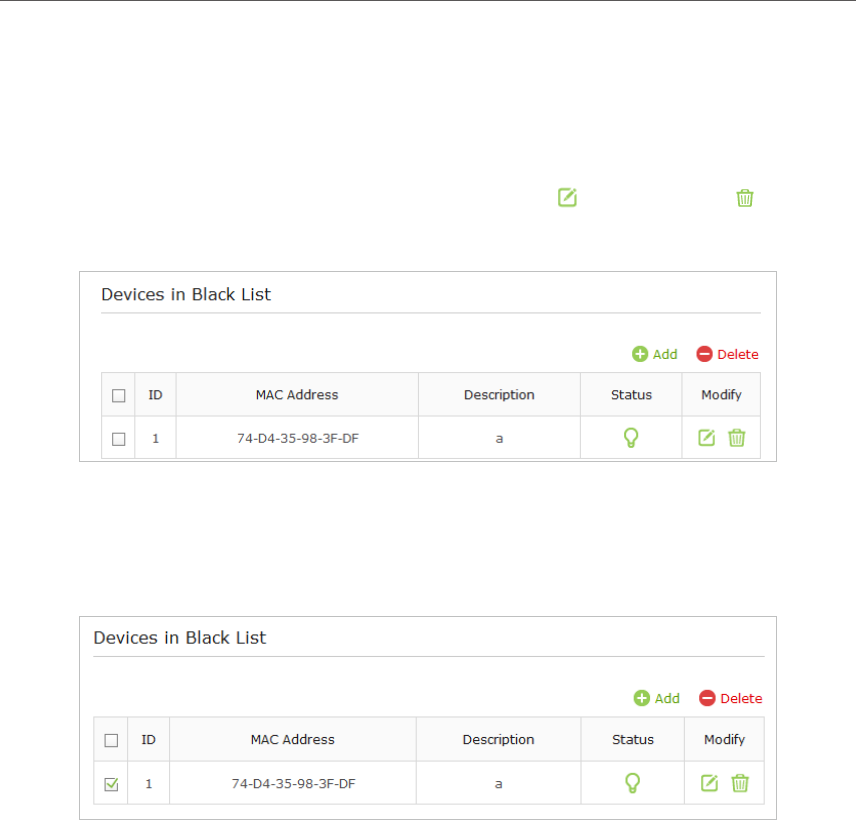The width and height of the screenshot is (856, 820).
Task: Click the trash icon in the lower table row
Action: (740, 783)
